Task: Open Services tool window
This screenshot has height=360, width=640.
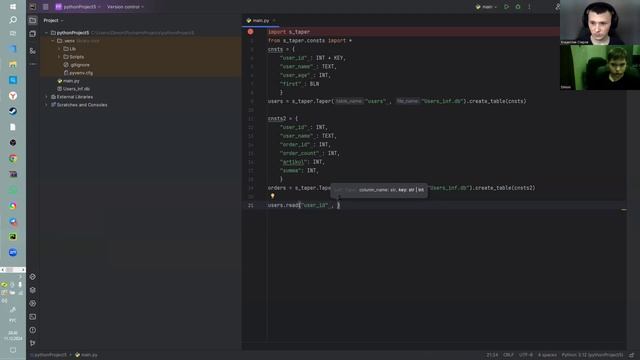Action: [x=33, y=304]
